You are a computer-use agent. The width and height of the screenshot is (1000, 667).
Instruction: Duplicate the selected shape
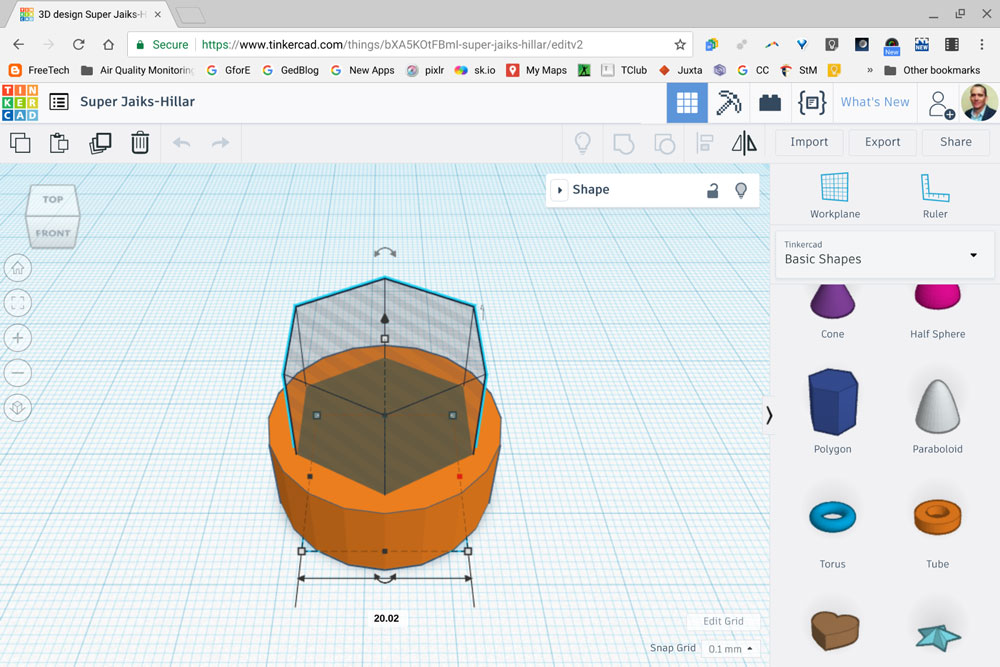point(100,143)
